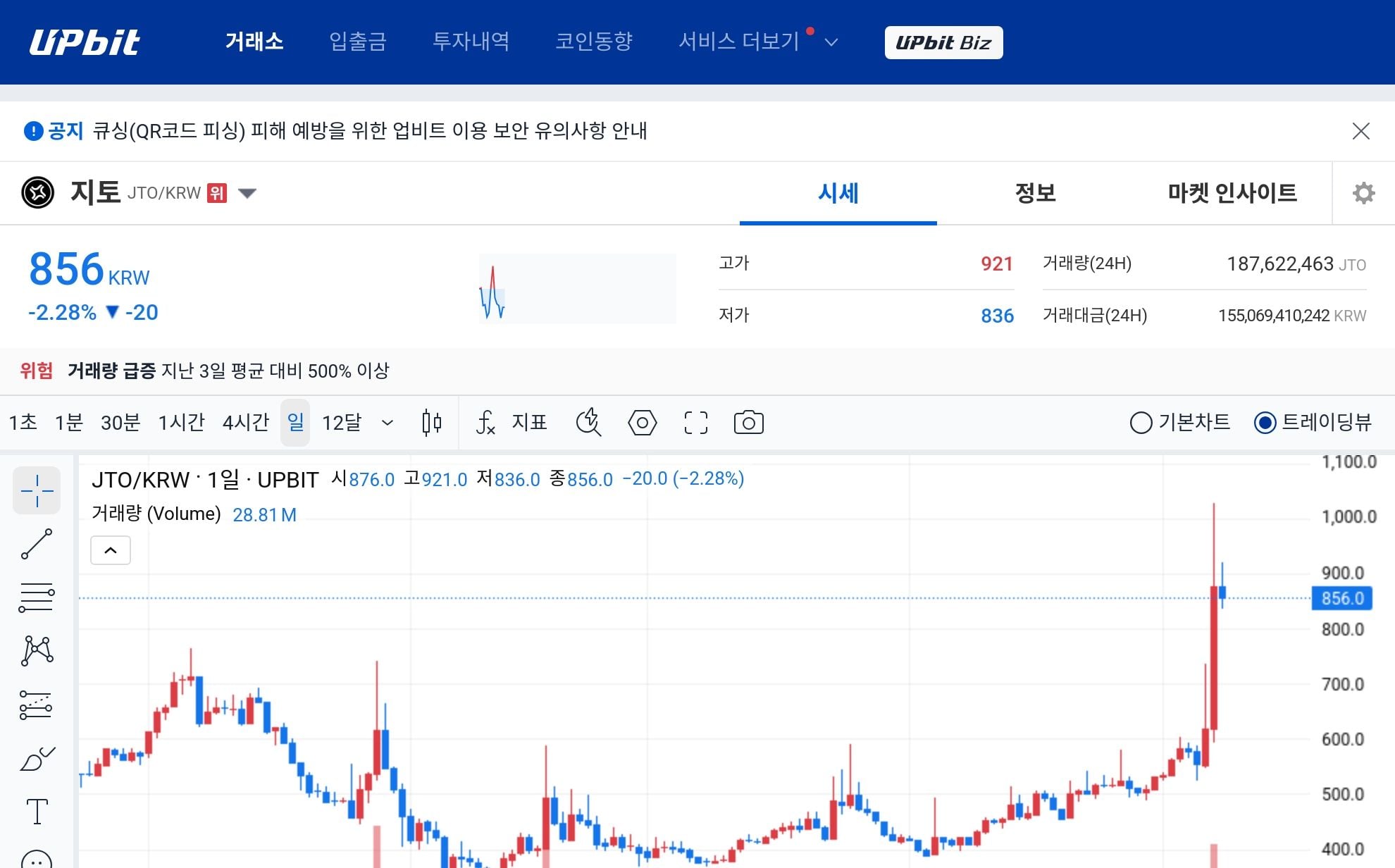The image size is (1395, 868).
Task: Expand the interval dropdown chevron
Action: pyautogui.click(x=387, y=423)
